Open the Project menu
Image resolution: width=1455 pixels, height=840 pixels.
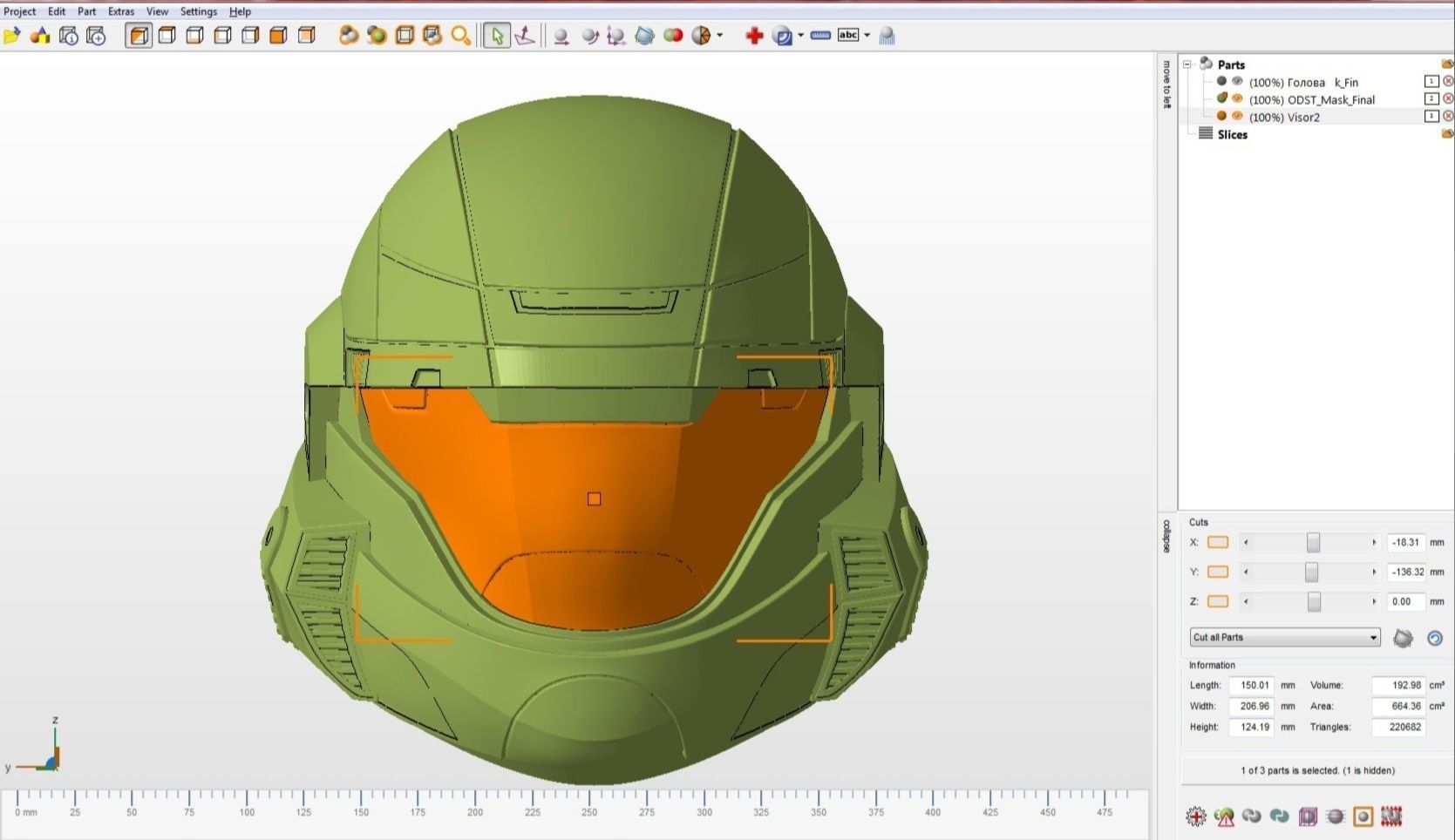point(20,11)
